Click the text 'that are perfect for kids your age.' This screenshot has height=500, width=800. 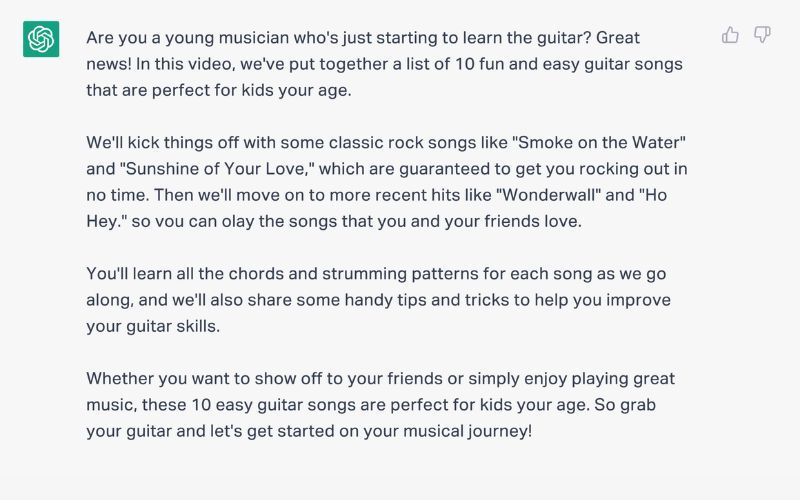click(219, 90)
